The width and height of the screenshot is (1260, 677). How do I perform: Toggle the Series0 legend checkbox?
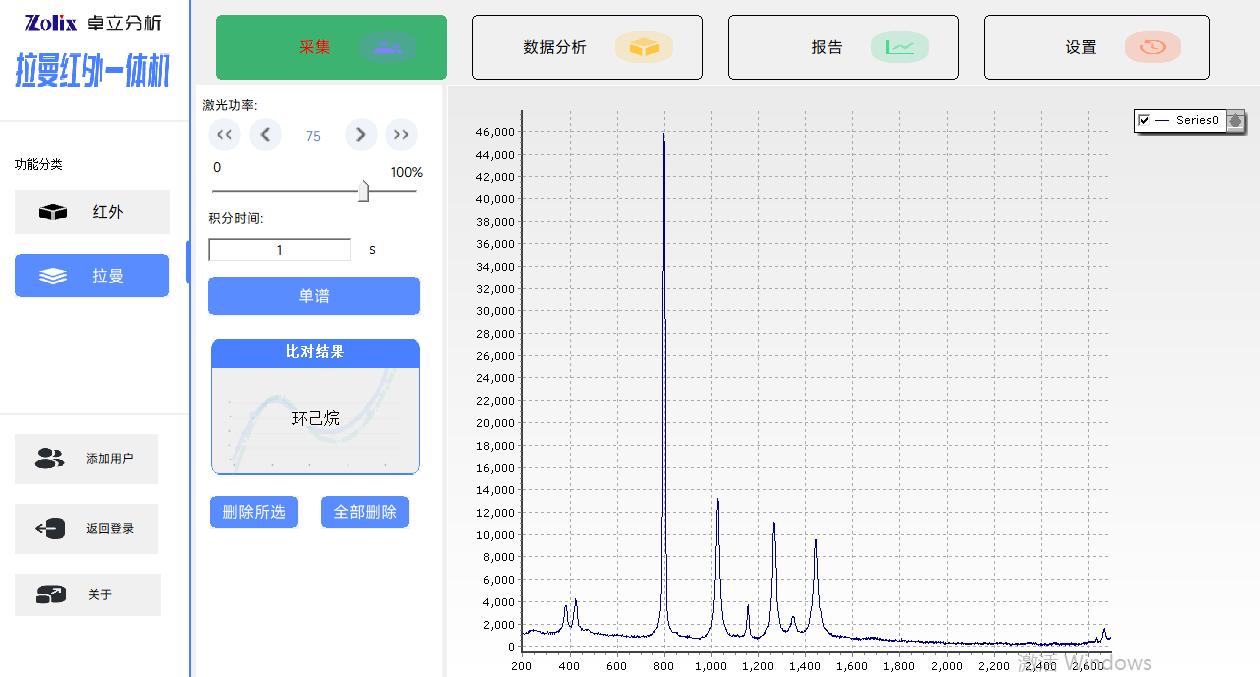click(1144, 120)
